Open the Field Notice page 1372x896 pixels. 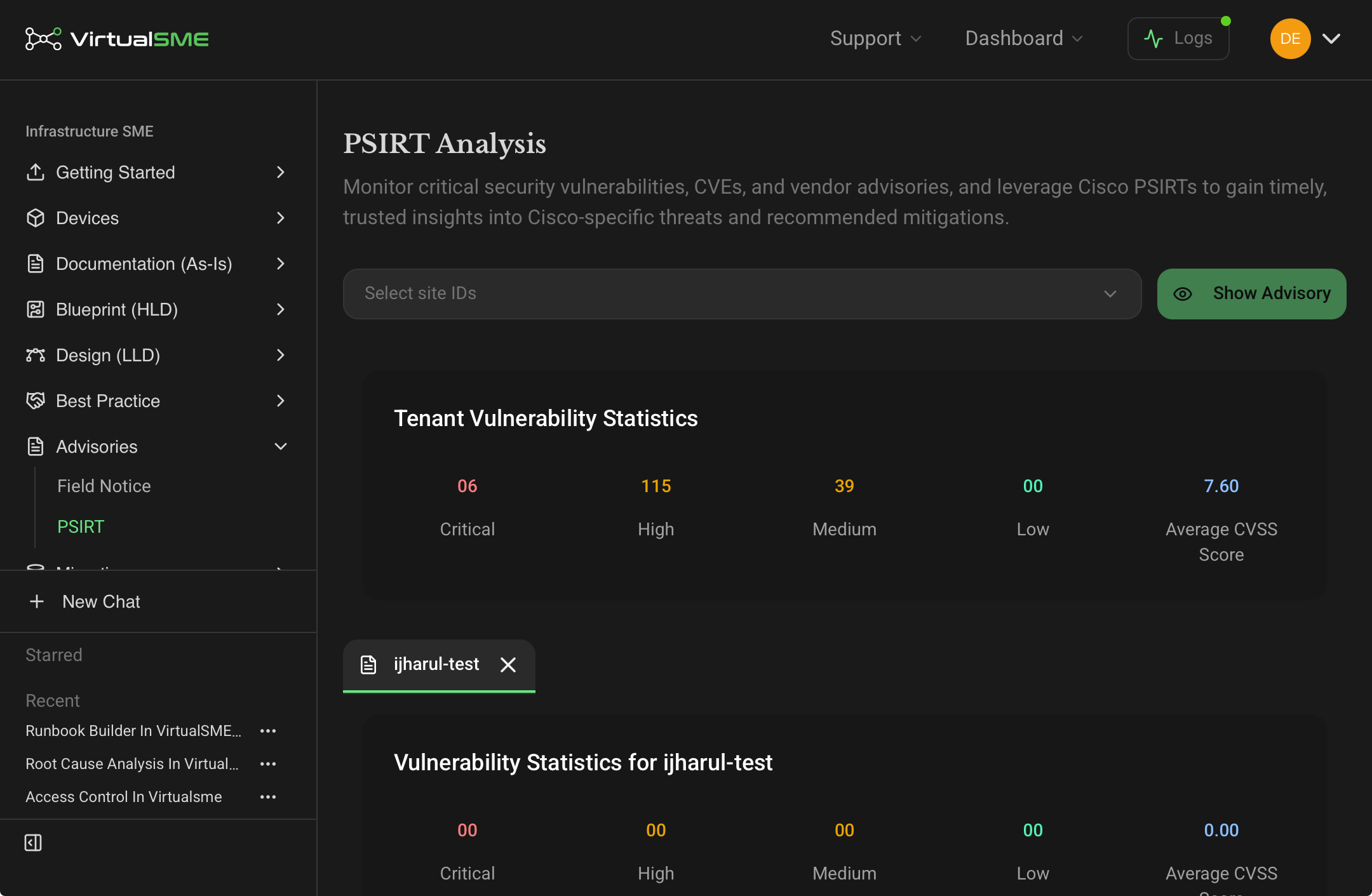(104, 486)
